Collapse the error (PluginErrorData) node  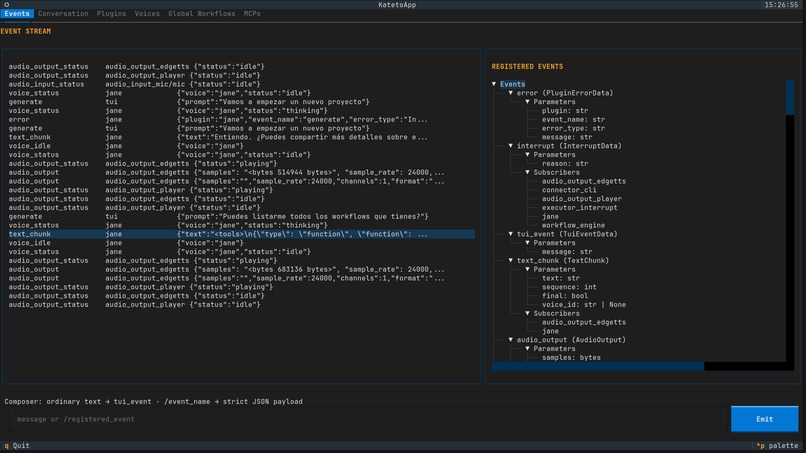point(511,93)
